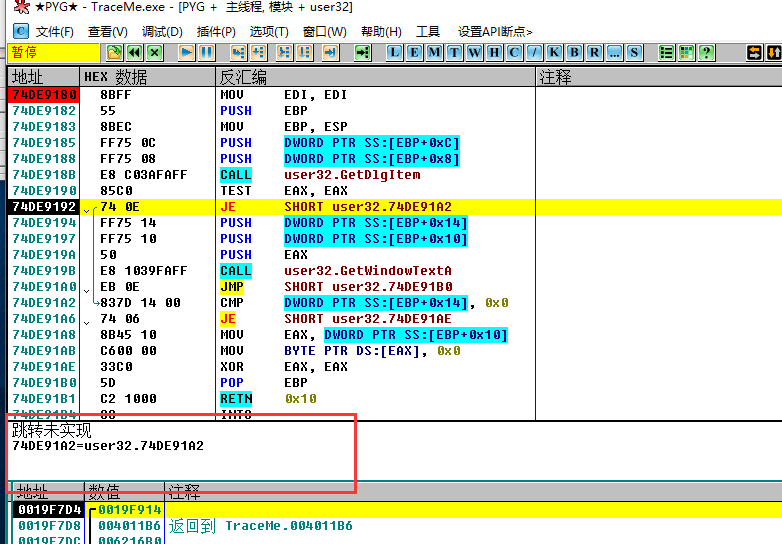Select the PUSH EAX instruction
The width and height of the screenshot is (782, 544).
[264, 254]
